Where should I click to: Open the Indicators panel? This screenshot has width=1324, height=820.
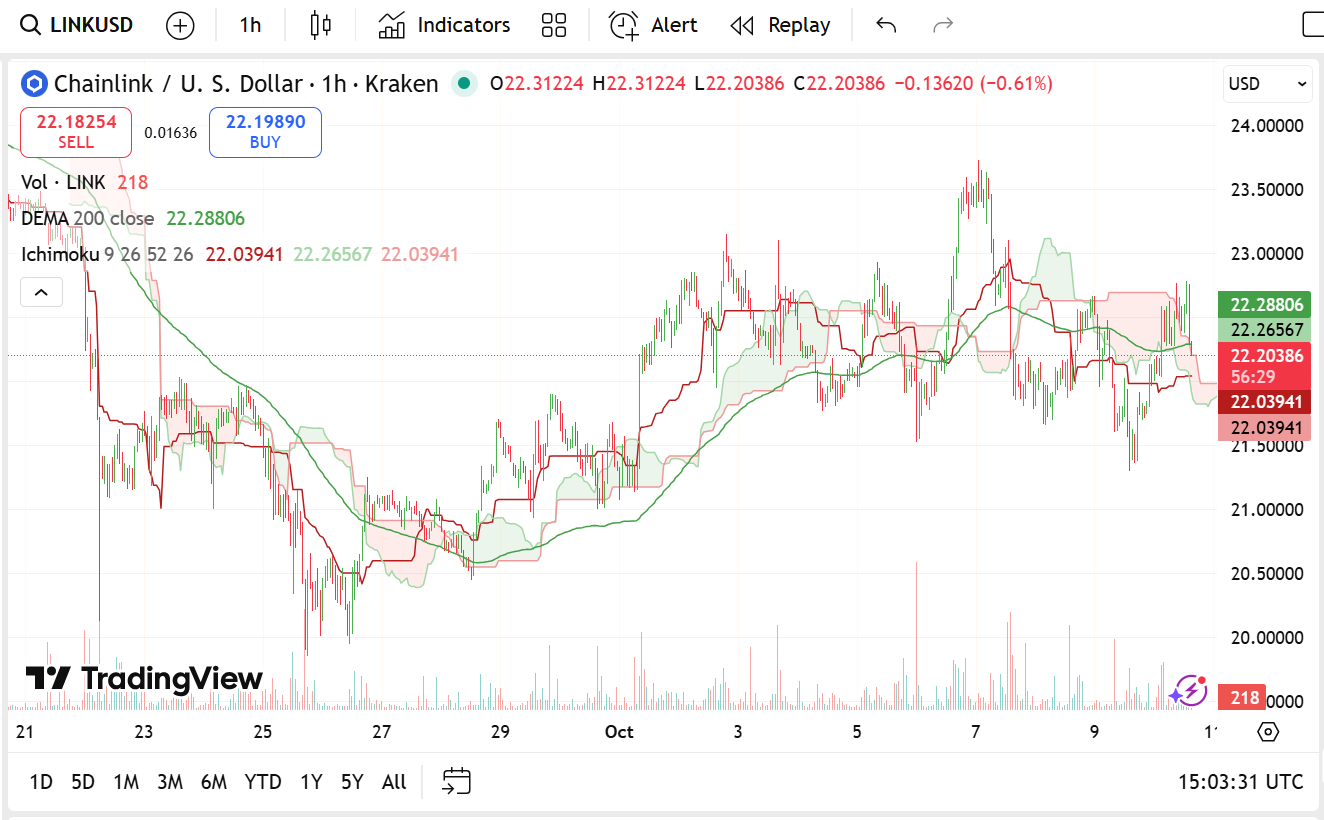click(444, 25)
